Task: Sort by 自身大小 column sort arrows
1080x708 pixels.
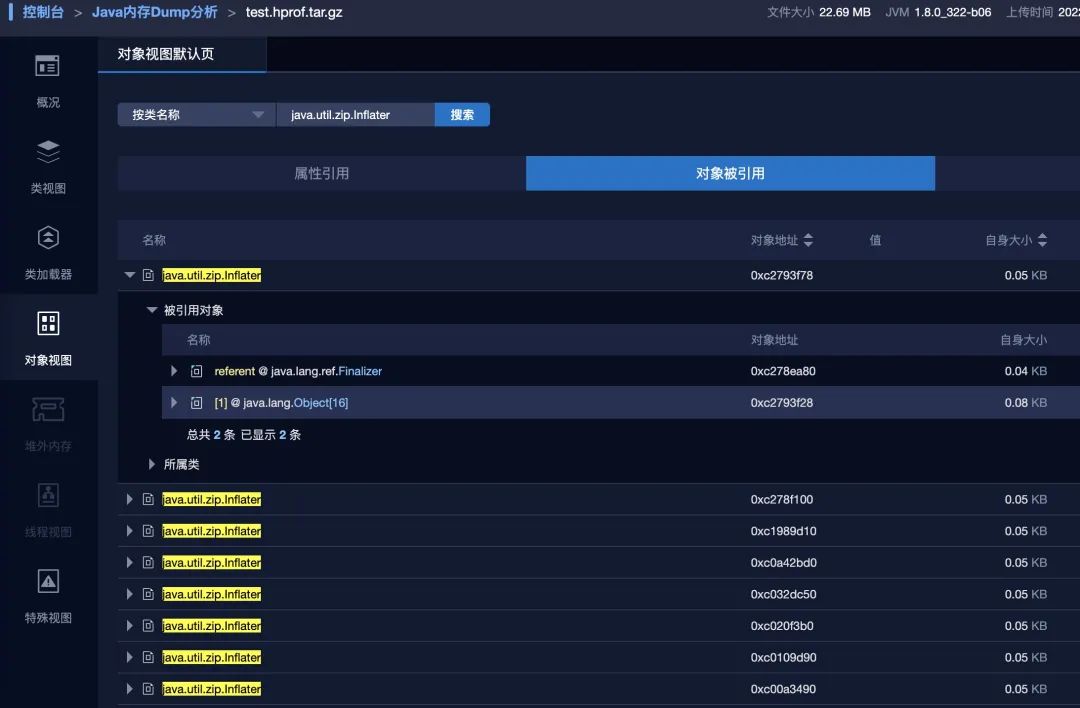Action: click(1042, 240)
